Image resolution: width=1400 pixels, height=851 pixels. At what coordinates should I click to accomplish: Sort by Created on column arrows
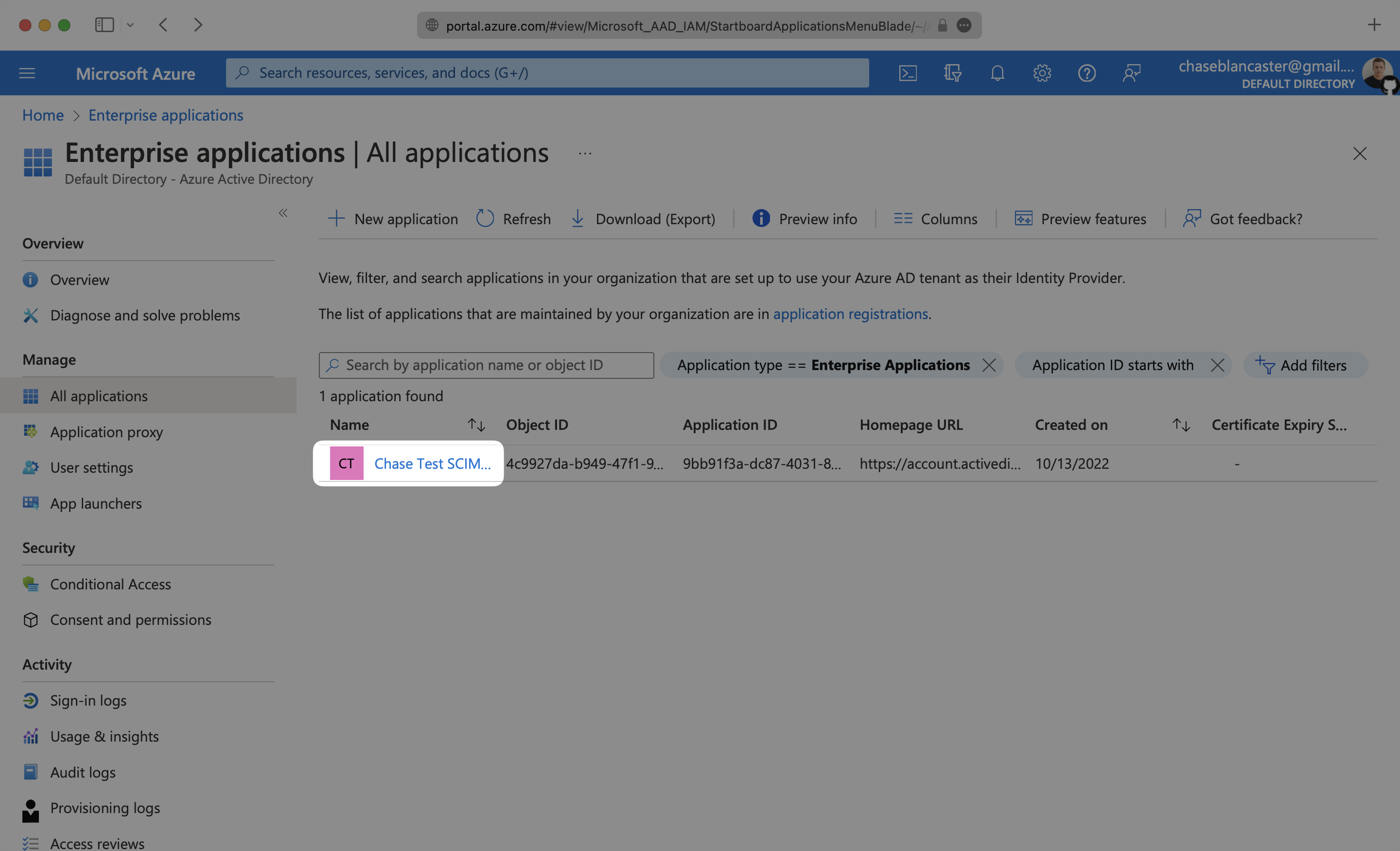[x=1181, y=425]
